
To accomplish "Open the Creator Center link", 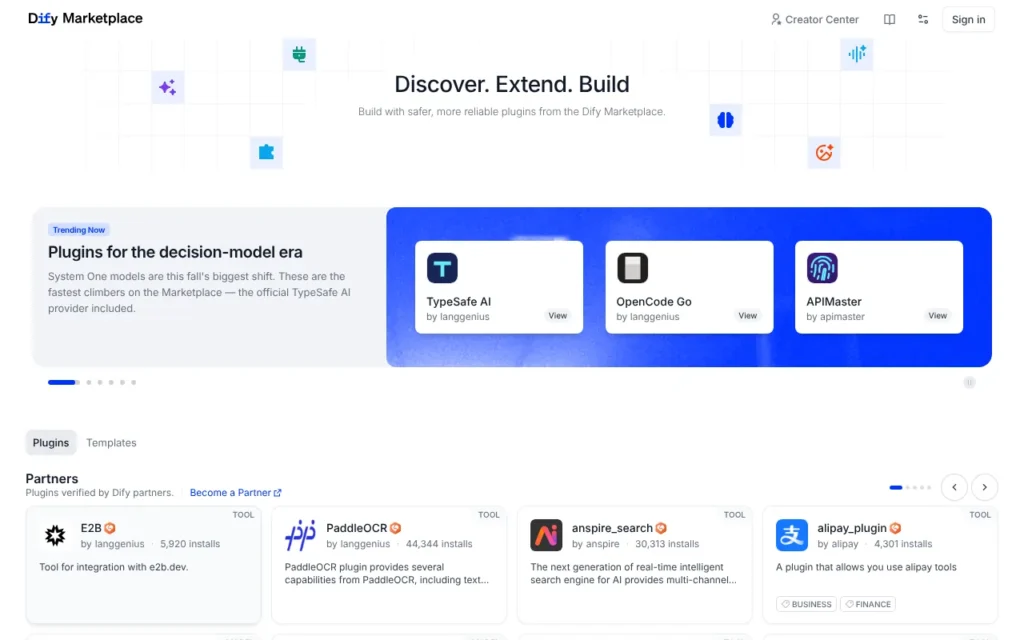I will click(x=814, y=20).
